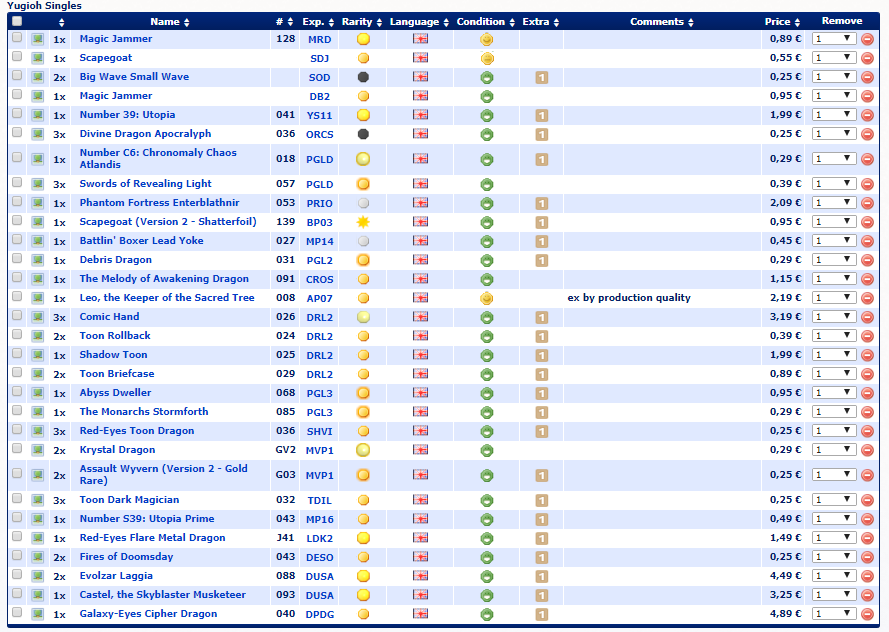Select the checkbox for The Monarchs Stormforth

(x=17, y=410)
